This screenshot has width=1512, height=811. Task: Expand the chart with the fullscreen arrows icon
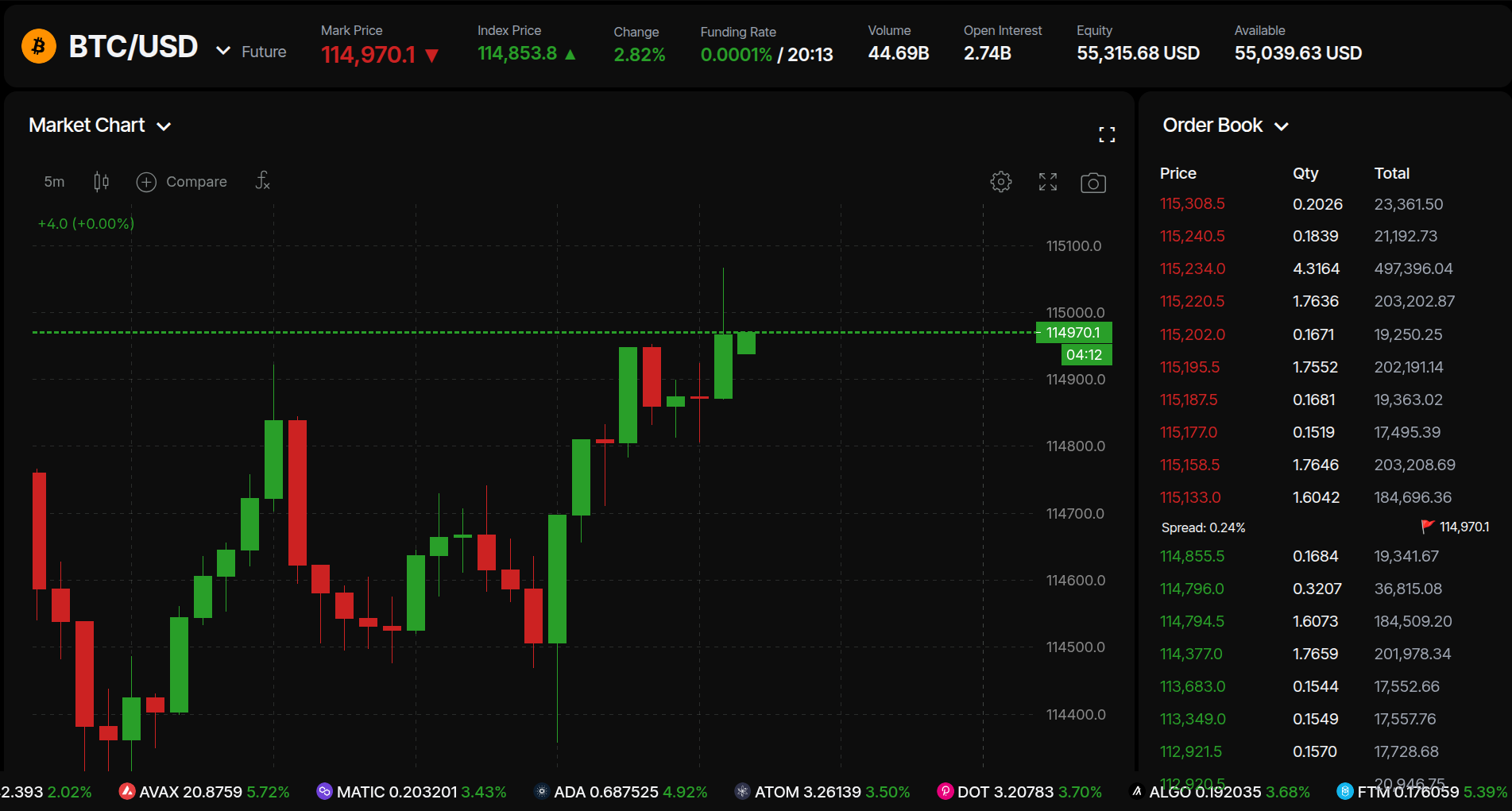1047,181
